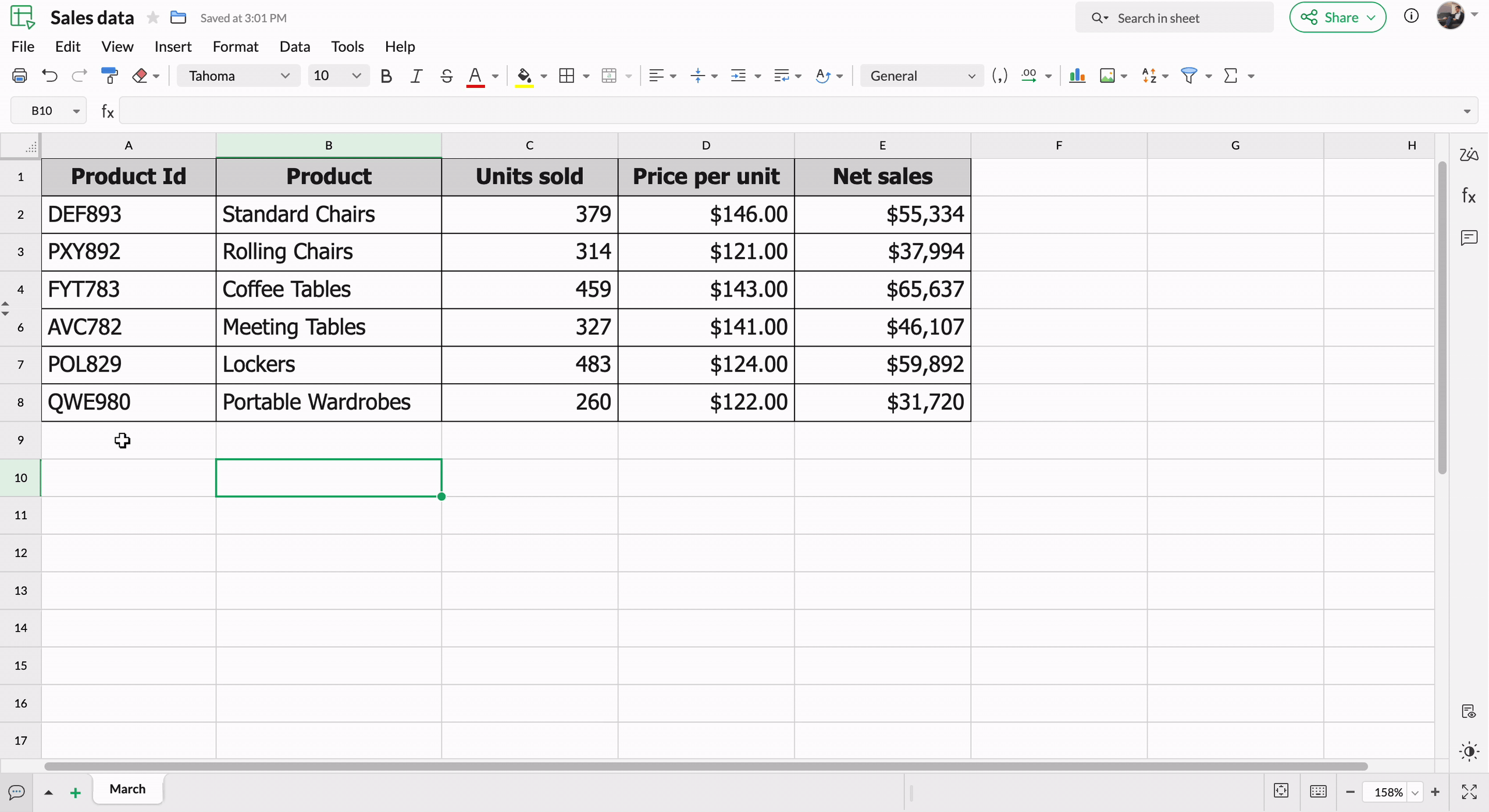Toggle Strikethrough formatting

[x=446, y=76]
